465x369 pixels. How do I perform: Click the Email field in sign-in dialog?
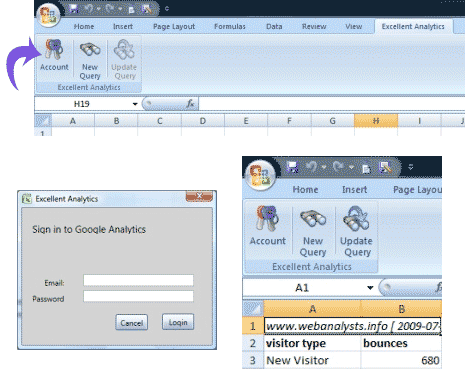click(138, 281)
